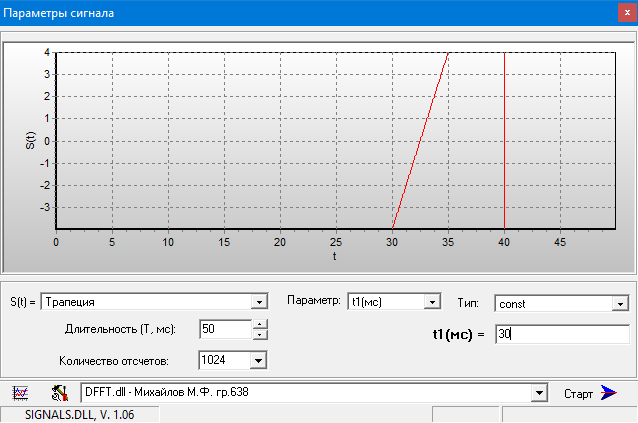Click the blue Start arrow icon
Image resolution: width=638 pixels, height=423 pixels.
pyautogui.click(x=609, y=392)
